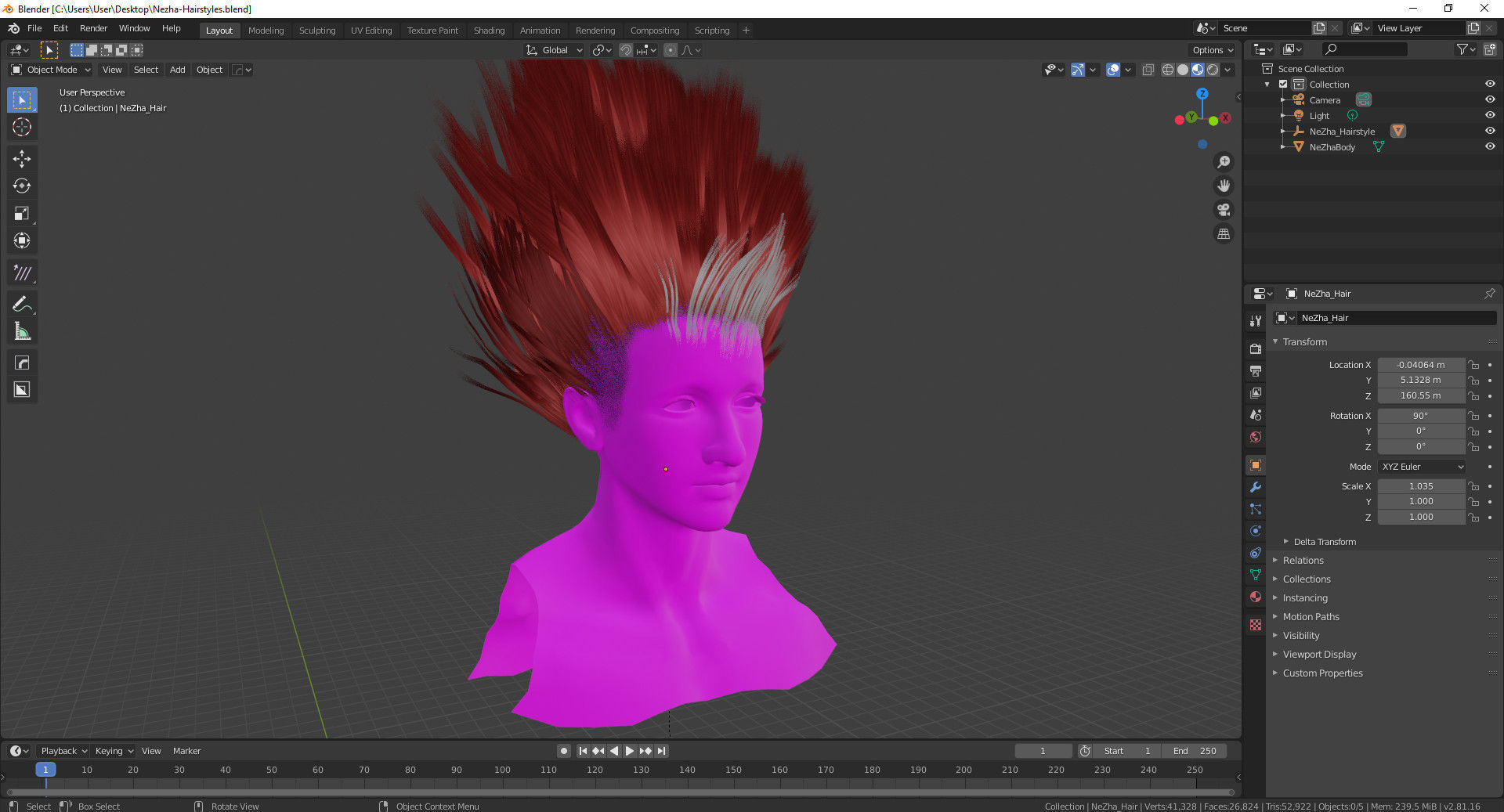The height and width of the screenshot is (812, 1504).
Task: Open Modifiers wrench properties tab
Action: click(x=1256, y=487)
